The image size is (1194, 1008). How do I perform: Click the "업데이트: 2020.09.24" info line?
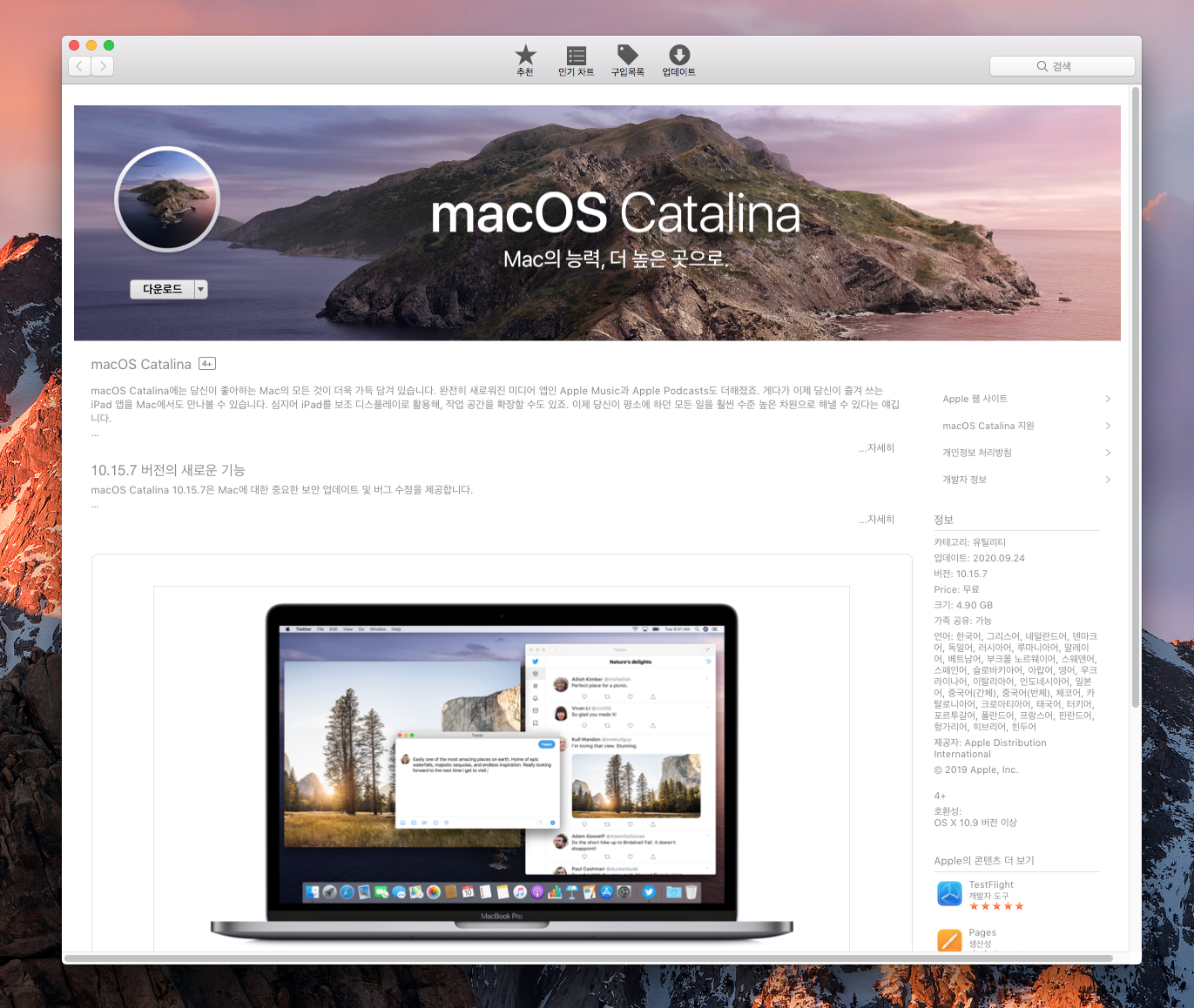(x=979, y=558)
